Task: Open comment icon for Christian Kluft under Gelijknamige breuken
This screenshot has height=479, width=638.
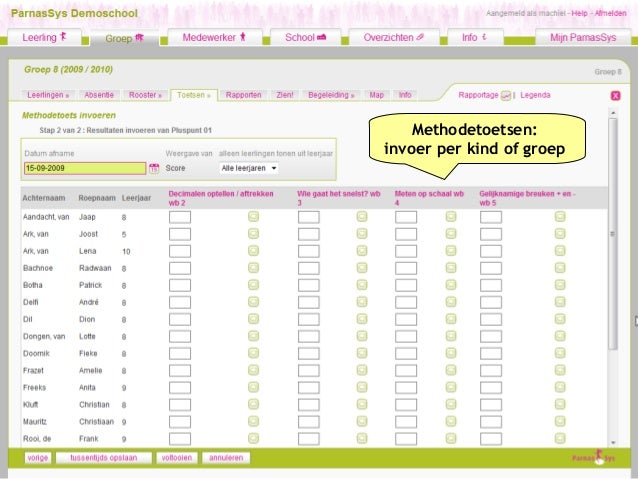Action: (560, 405)
